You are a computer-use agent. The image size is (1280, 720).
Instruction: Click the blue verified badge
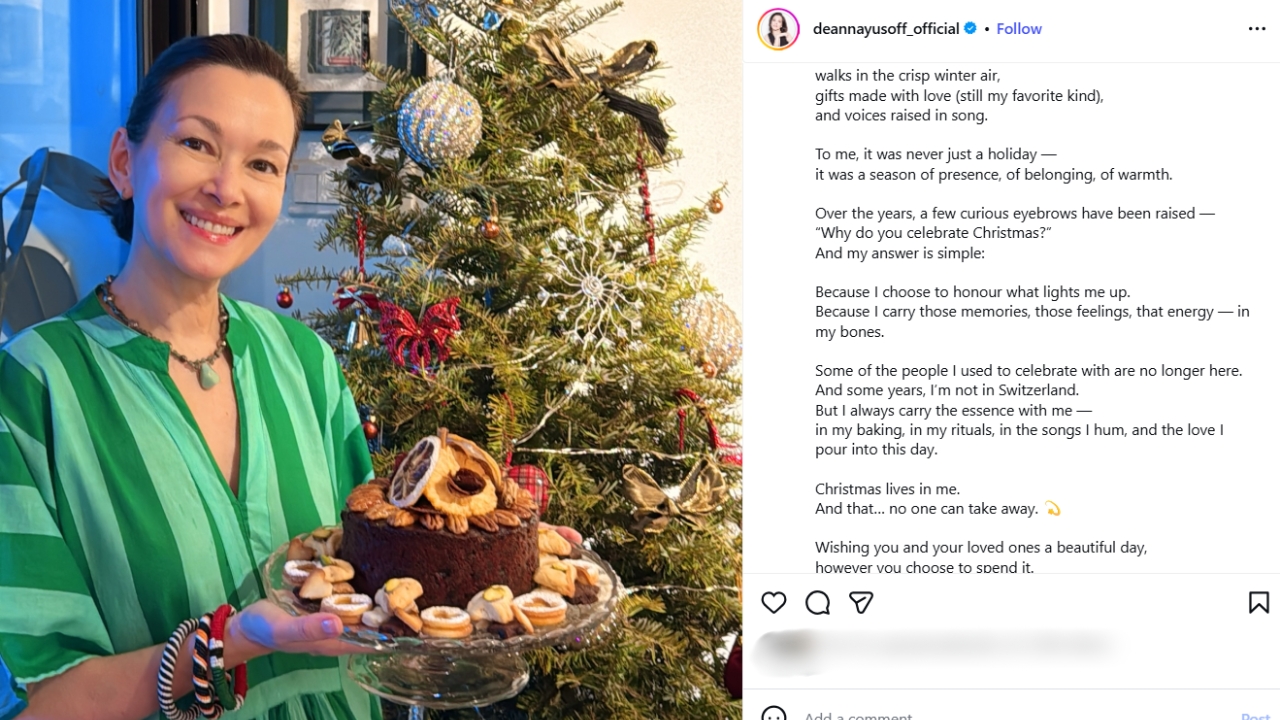tap(970, 29)
